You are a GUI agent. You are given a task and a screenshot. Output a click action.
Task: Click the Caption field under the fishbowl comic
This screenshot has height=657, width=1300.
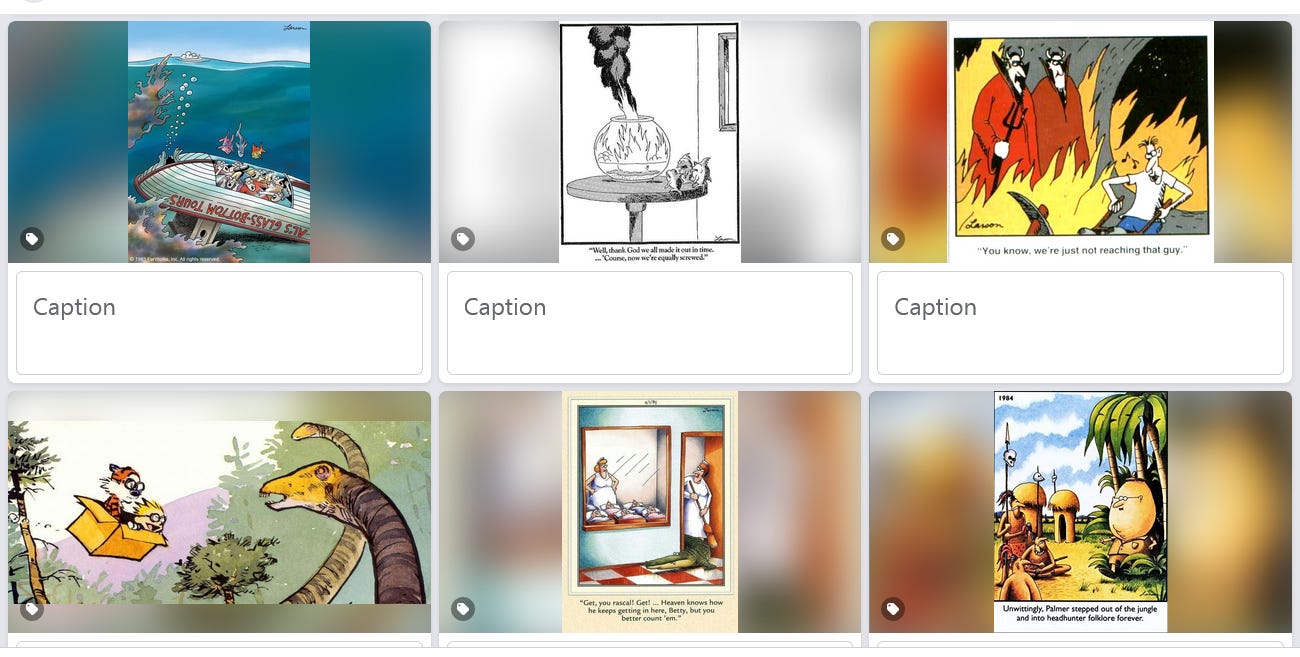(x=650, y=323)
